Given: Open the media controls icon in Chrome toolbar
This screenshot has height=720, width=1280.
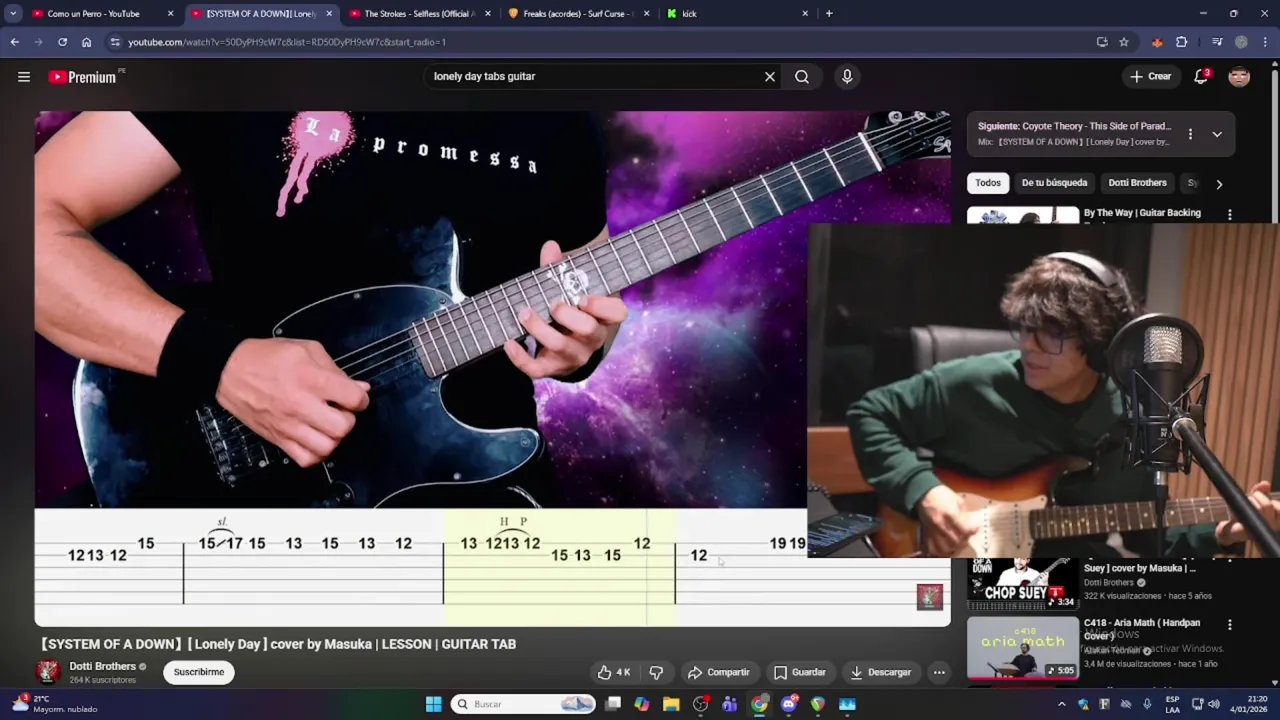Looking at the screenshot, I should click(x=1217, y=42).
